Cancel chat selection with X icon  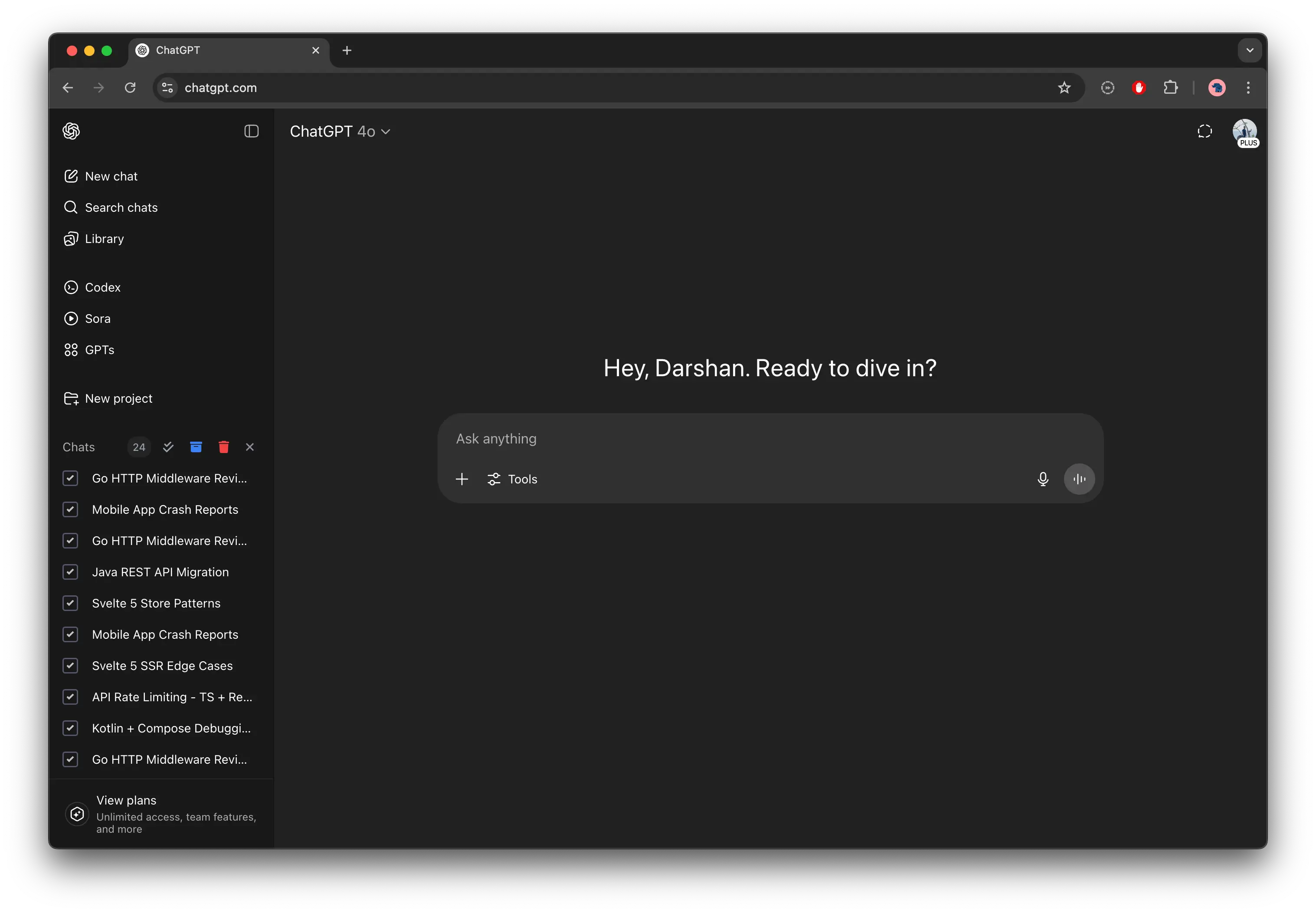tap(250, 447)
